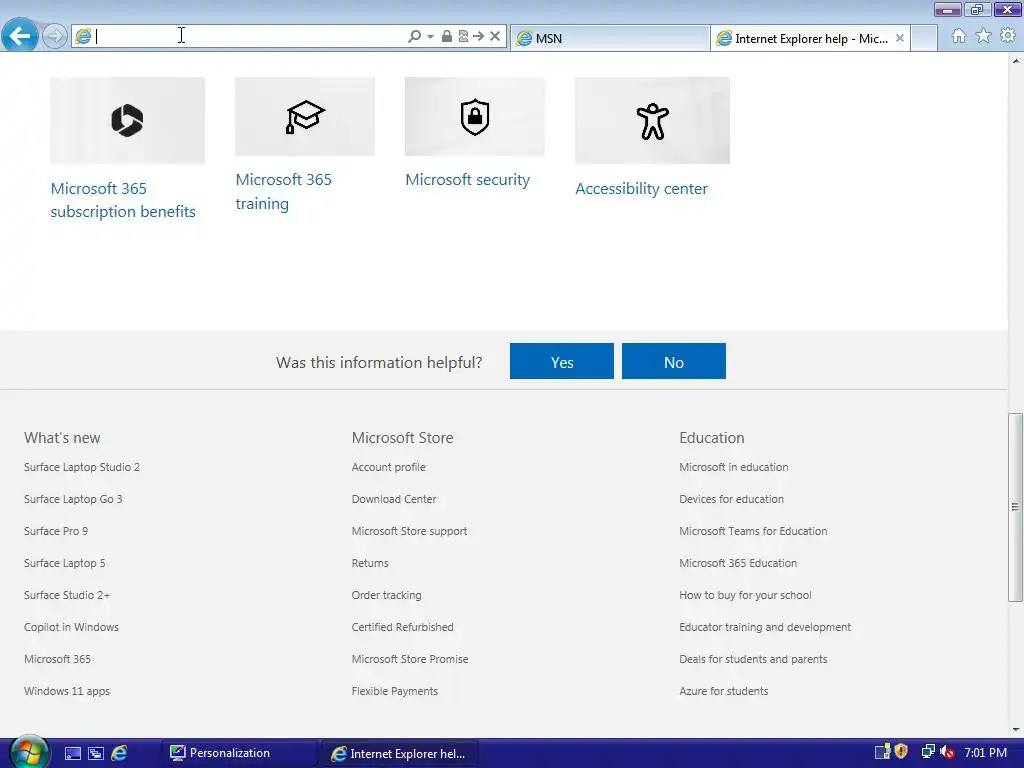1024x768 pixels.
Task: Open Microsoft Teams for Education link
Action: tap(753, 531)
